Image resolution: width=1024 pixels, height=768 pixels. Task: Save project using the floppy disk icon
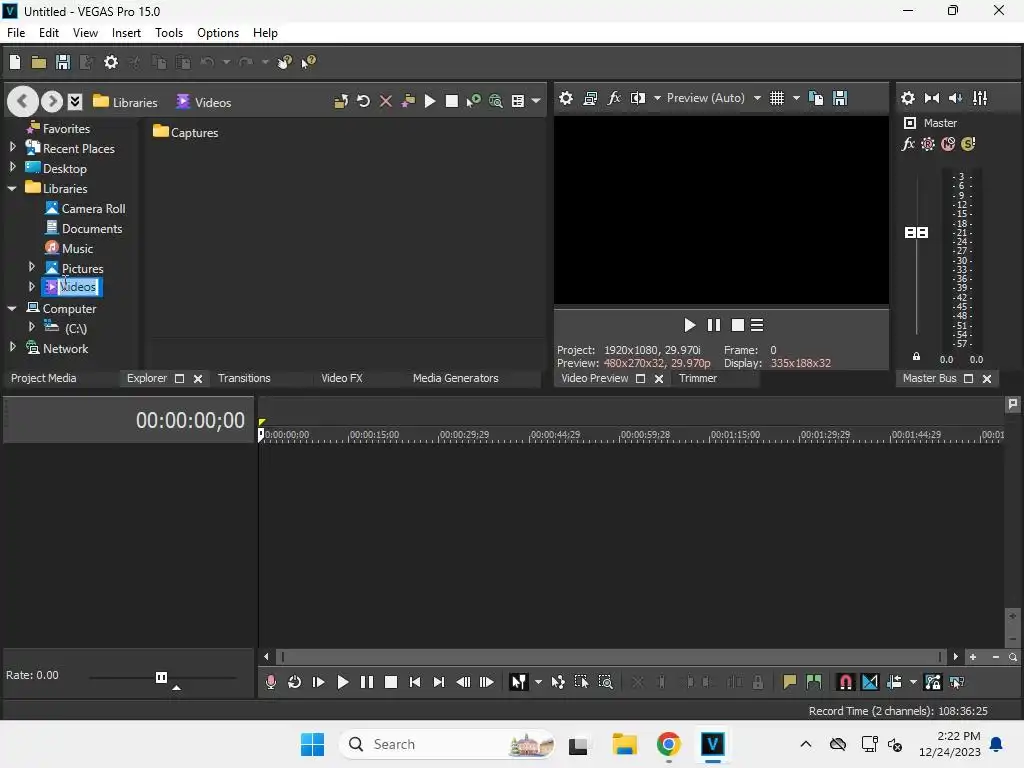point(63,62)
